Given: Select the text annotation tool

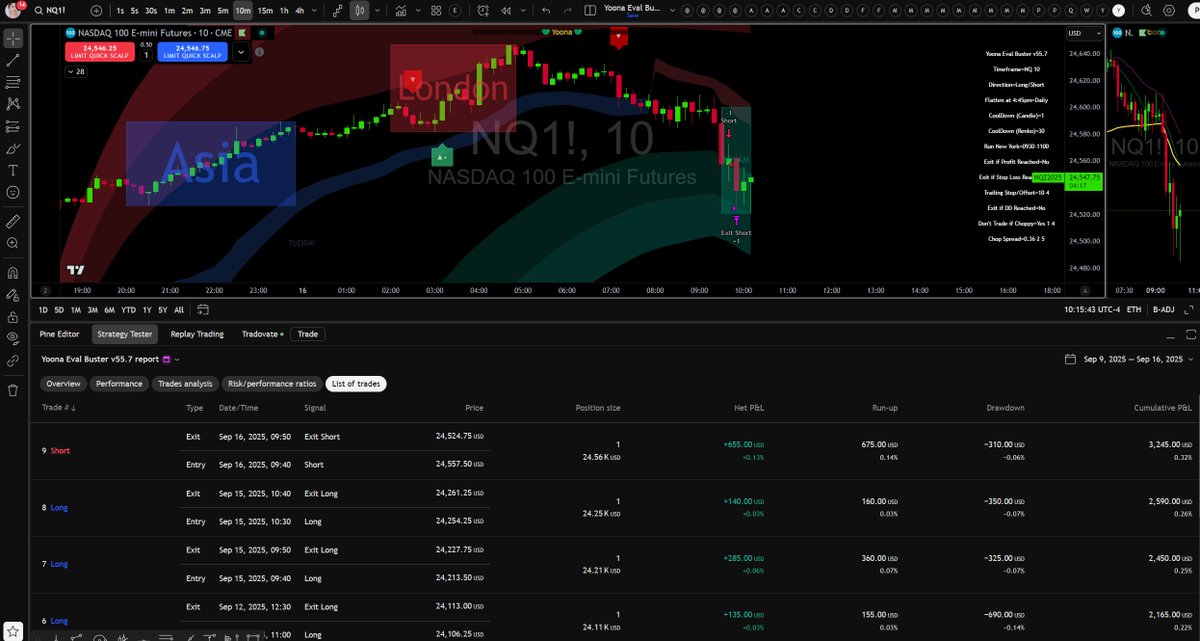Looking at the screenshot, I should click(13, 170).
